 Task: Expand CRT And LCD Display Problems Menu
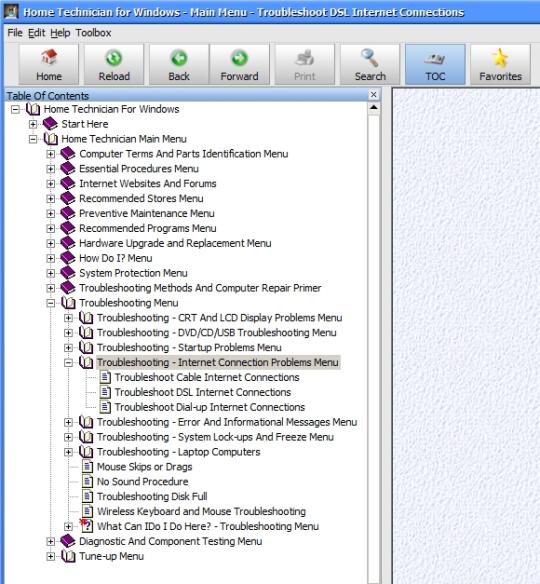(x=69, y=318)
